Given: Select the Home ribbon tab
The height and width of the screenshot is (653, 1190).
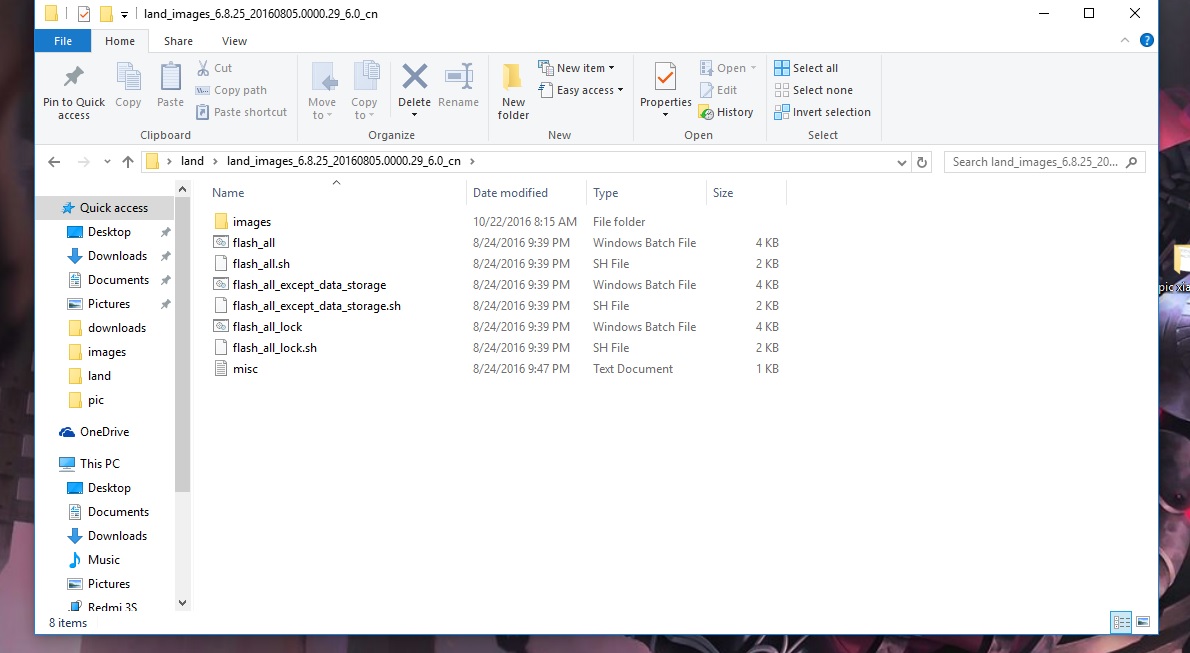Looking at the screenshot, I should pyautogui.click(x=120, y=41).
